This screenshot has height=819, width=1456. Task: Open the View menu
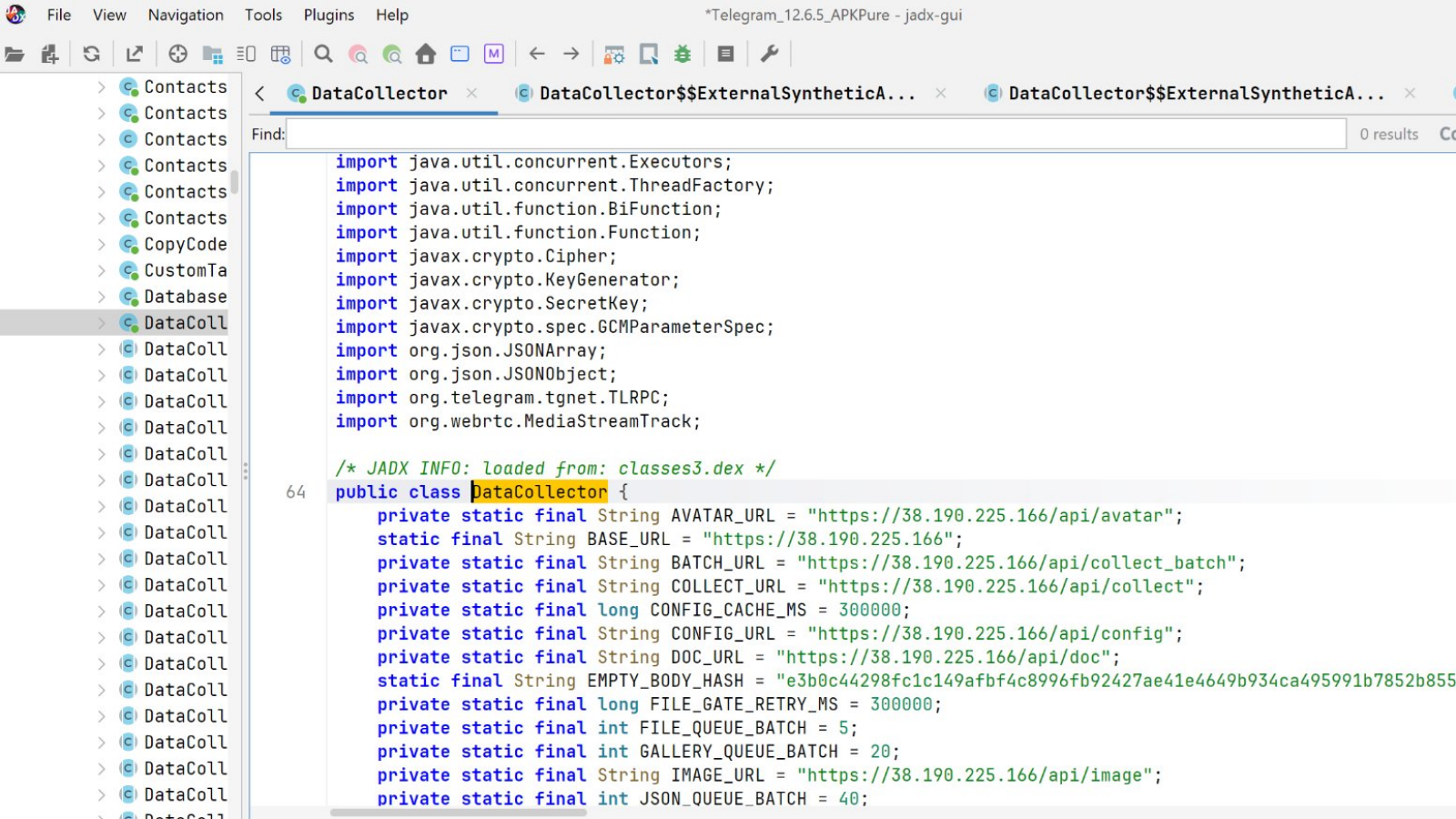point(109,15)
